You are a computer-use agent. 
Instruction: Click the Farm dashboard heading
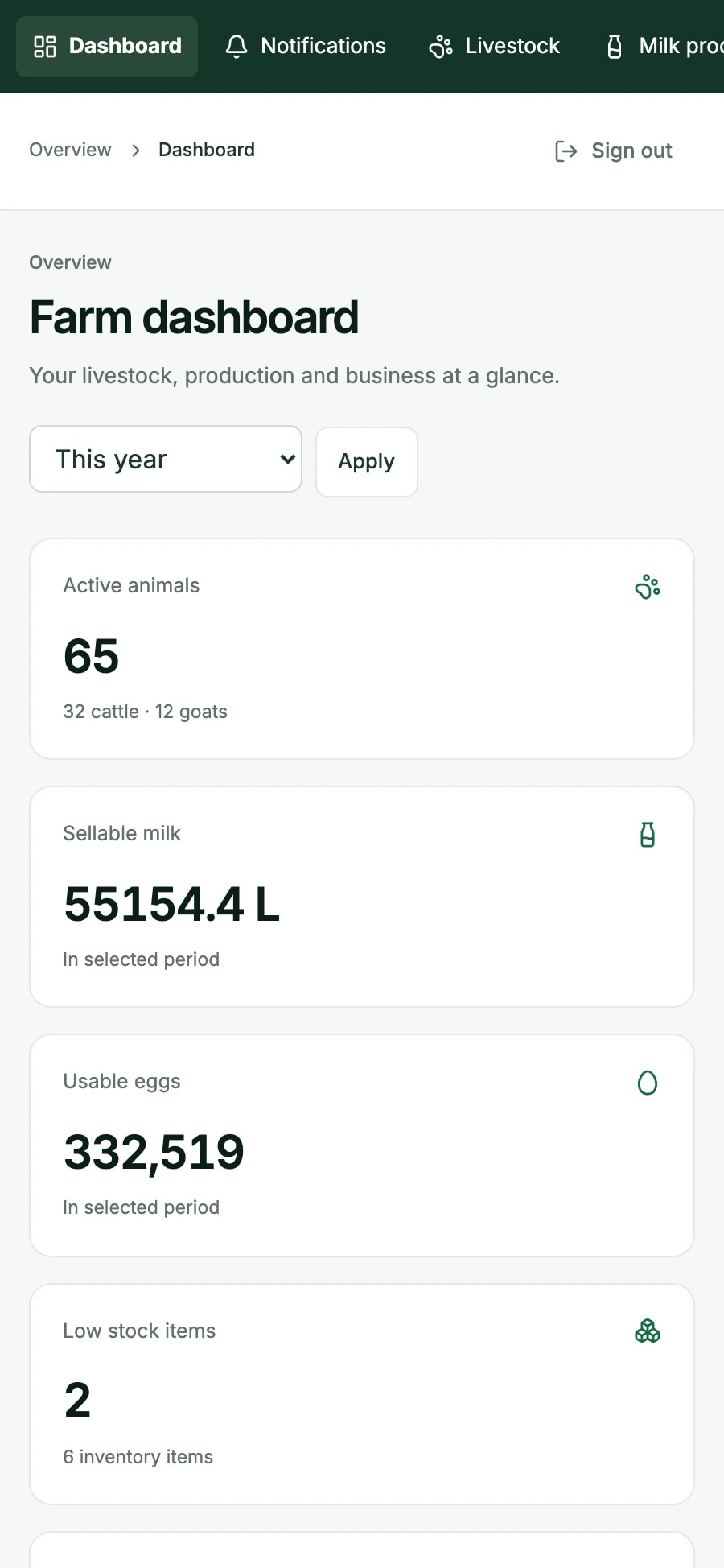tap(194, 317)
